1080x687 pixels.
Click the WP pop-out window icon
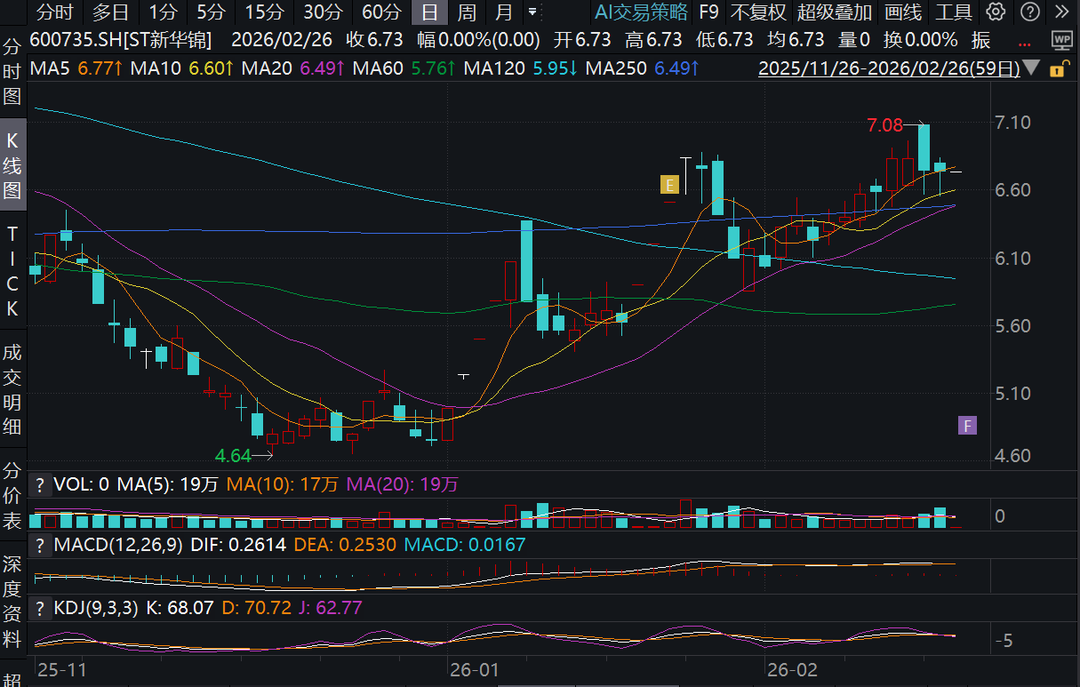coord(1063,40)
